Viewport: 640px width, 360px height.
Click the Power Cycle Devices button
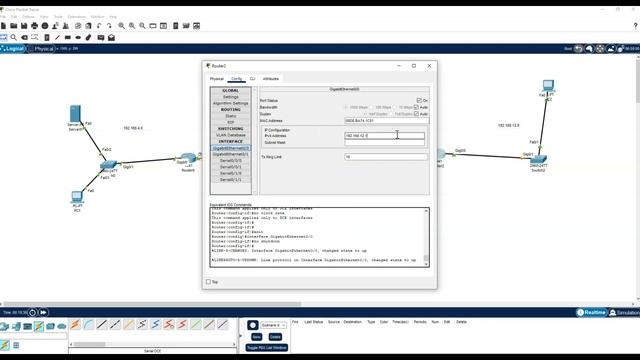coord(33,313)
